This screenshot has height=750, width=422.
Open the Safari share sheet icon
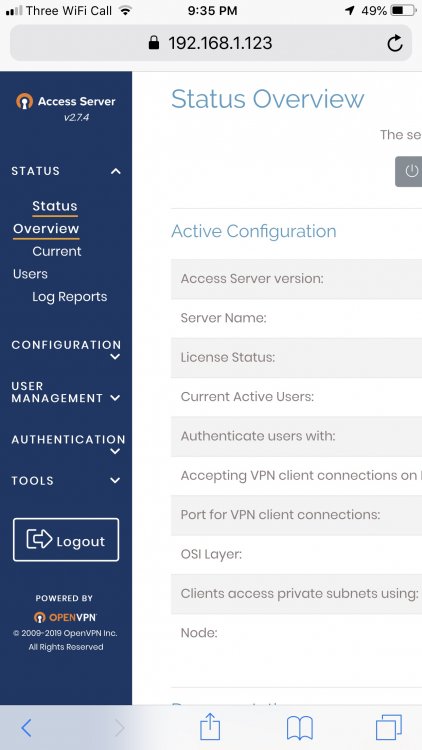(x=210, y=727)
